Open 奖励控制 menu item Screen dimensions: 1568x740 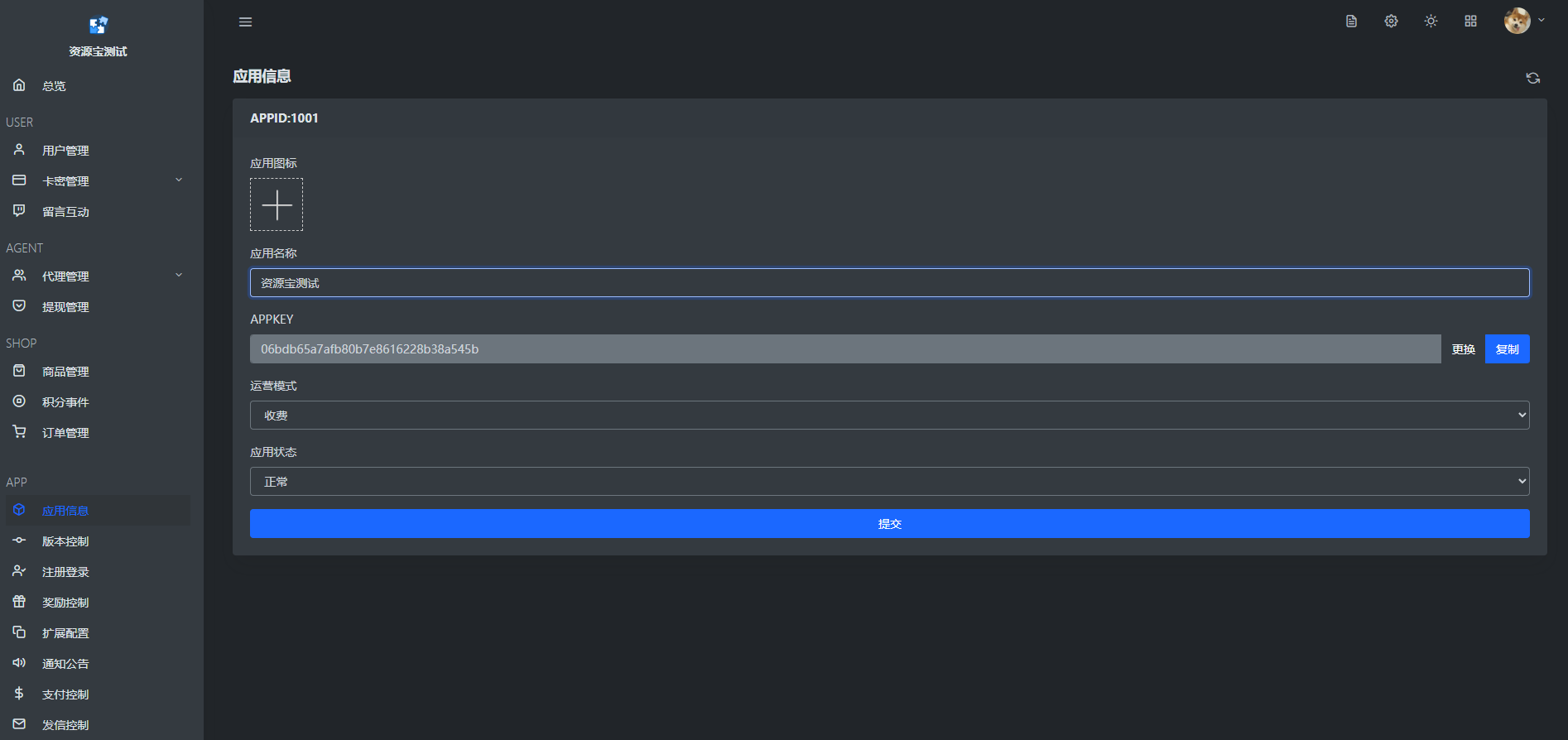tap(98, 602)
